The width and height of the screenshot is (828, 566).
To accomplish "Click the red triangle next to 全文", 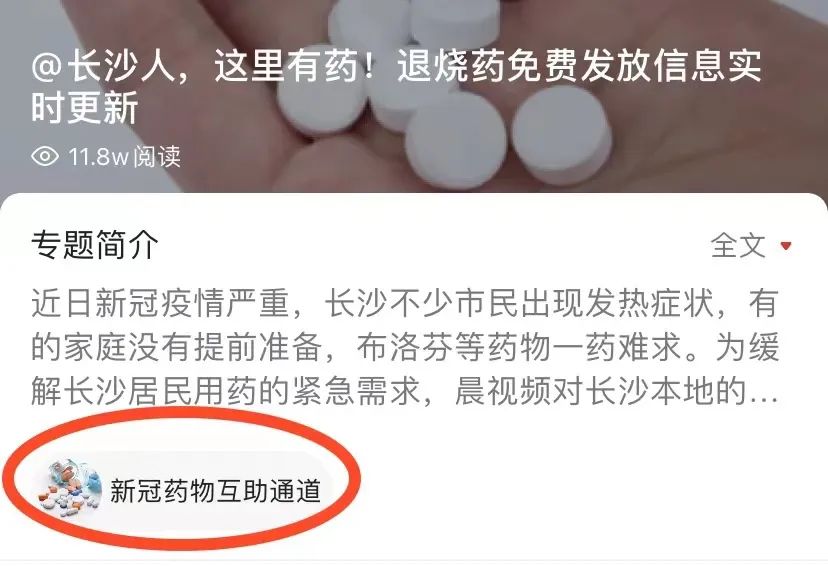I will pyautogui.click(x=786, y=246).
